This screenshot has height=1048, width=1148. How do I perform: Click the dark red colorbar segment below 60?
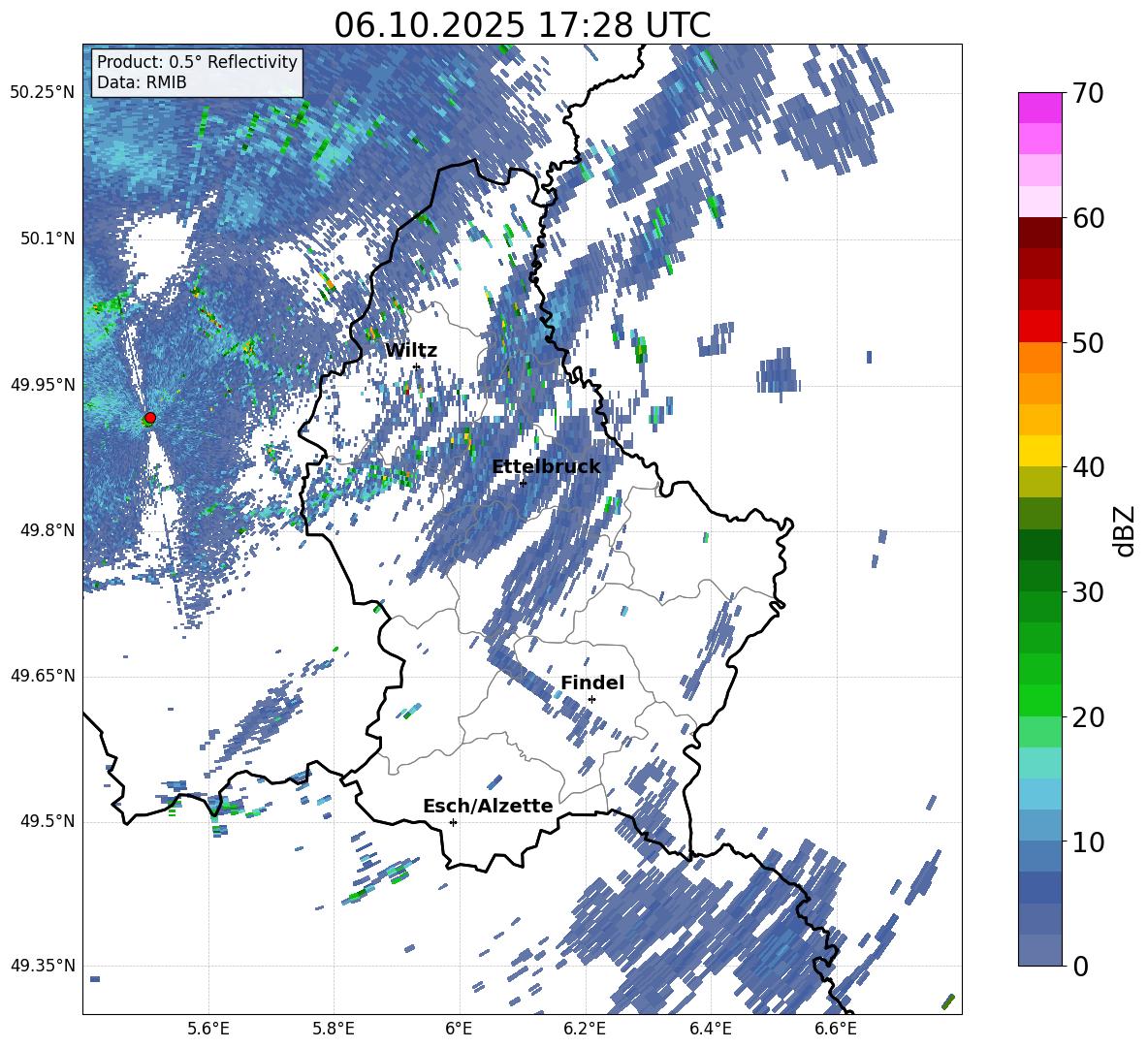[x=1040, y=233]
